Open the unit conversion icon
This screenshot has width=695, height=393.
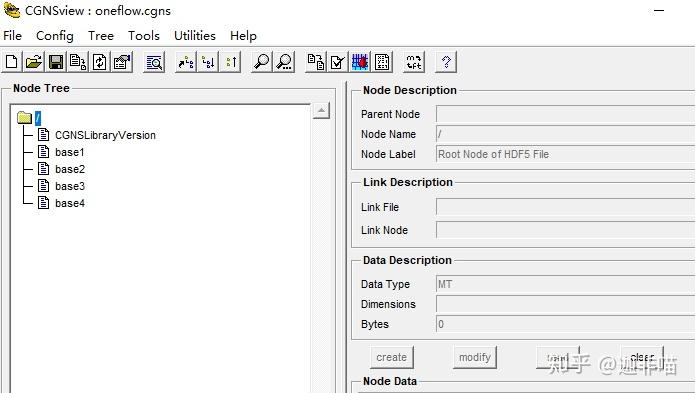coord(414,62)
